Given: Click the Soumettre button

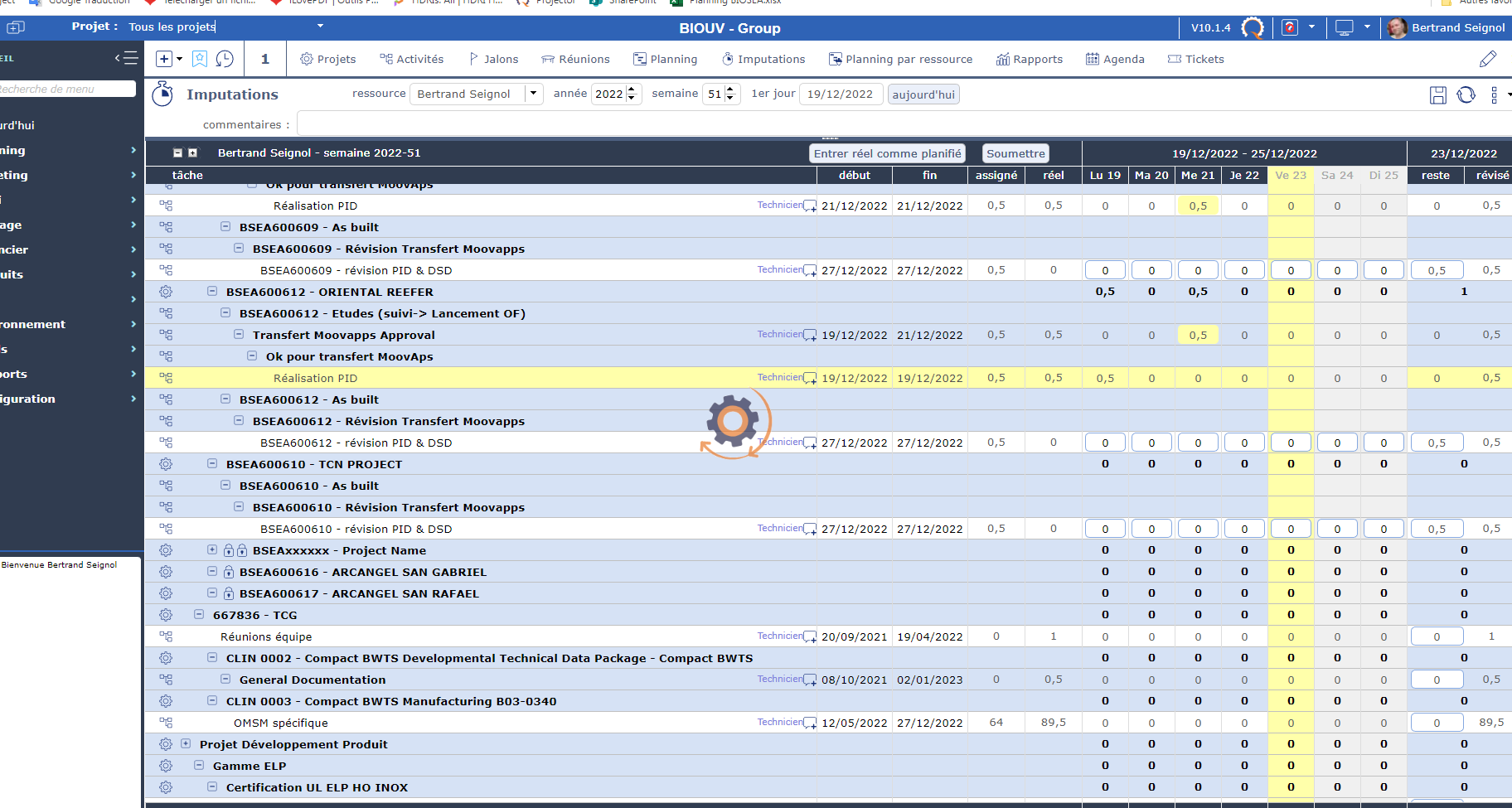Looking at the screenshot, I should point(1015,153).
